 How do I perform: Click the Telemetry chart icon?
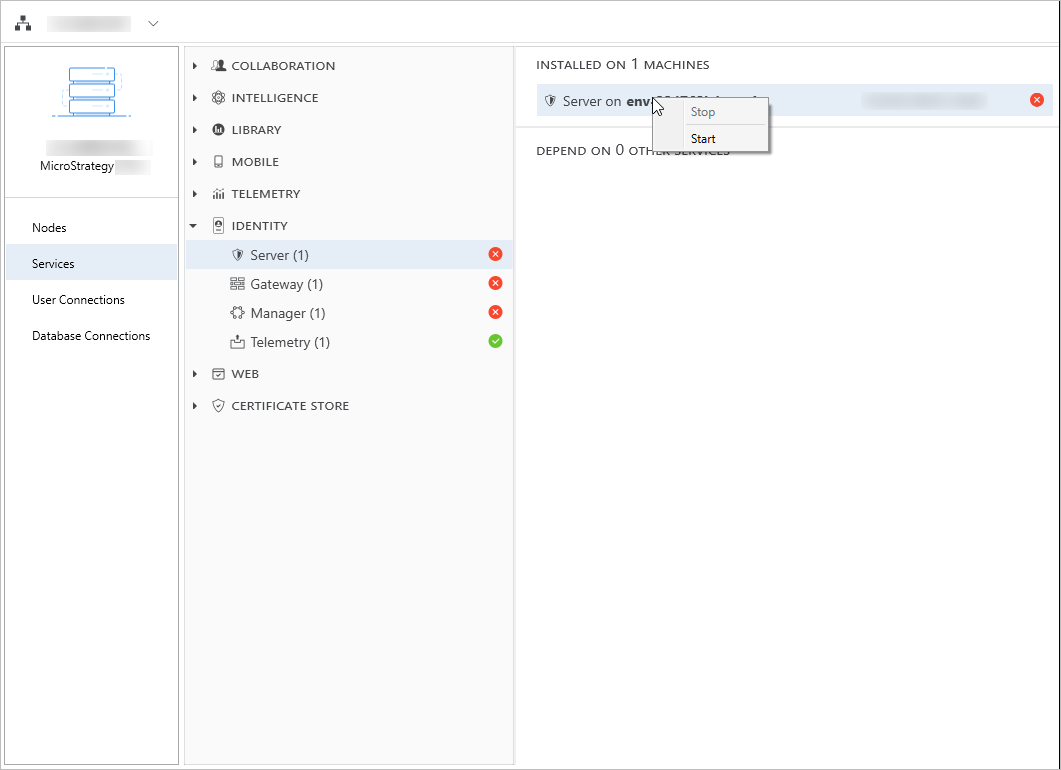pos(219,194)
